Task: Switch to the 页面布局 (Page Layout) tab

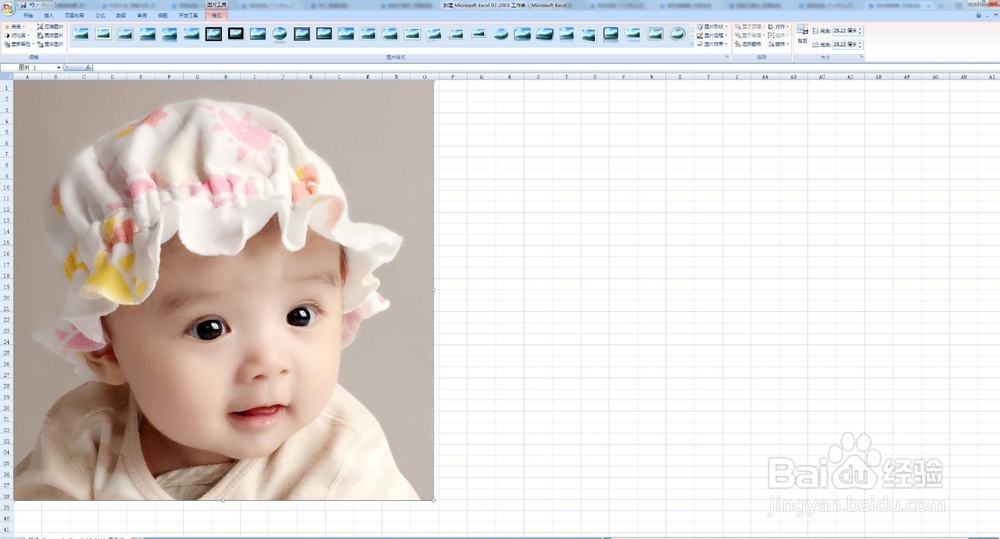Action: point(75,15)
